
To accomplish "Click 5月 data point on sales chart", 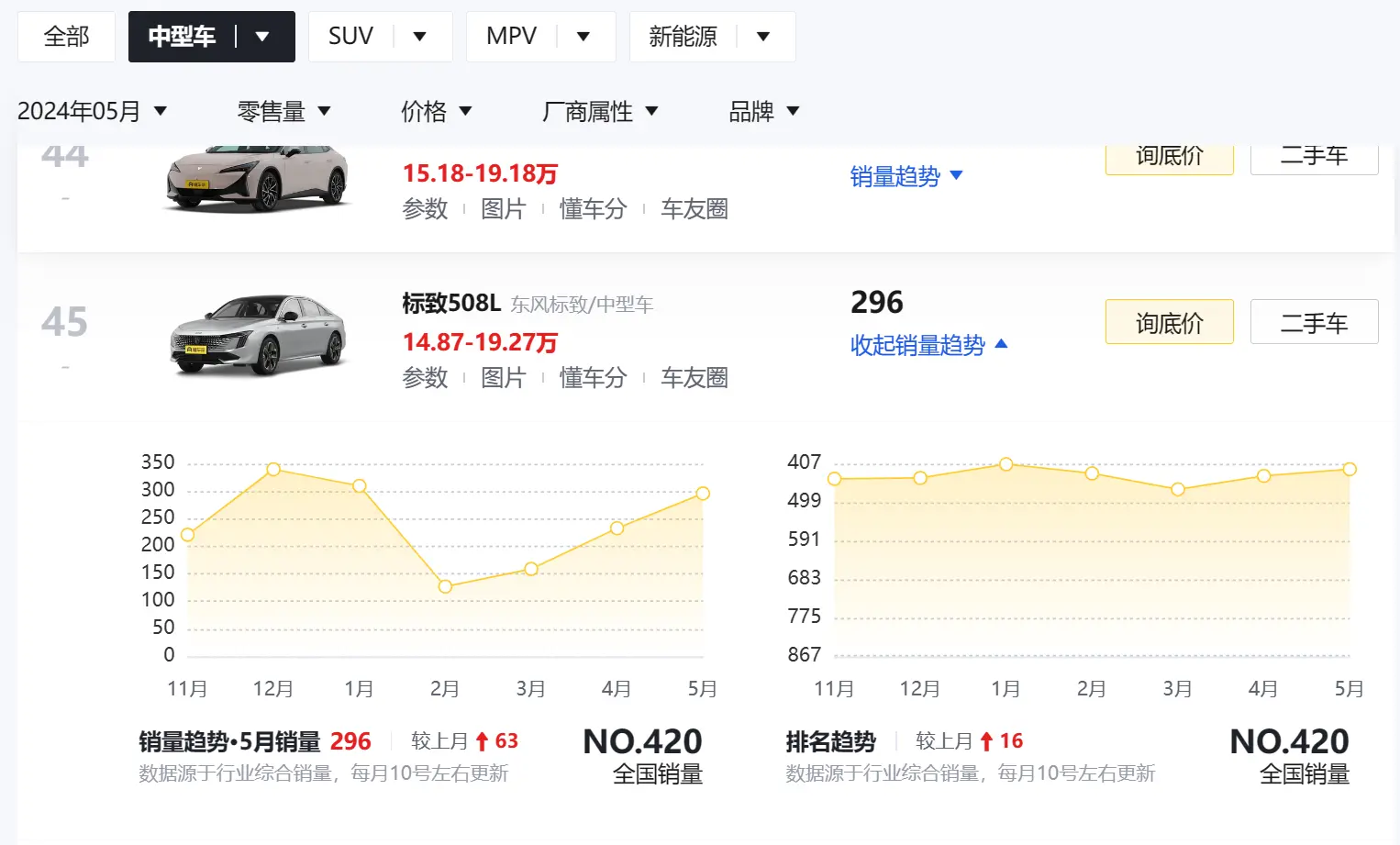I will click(703, 494).
